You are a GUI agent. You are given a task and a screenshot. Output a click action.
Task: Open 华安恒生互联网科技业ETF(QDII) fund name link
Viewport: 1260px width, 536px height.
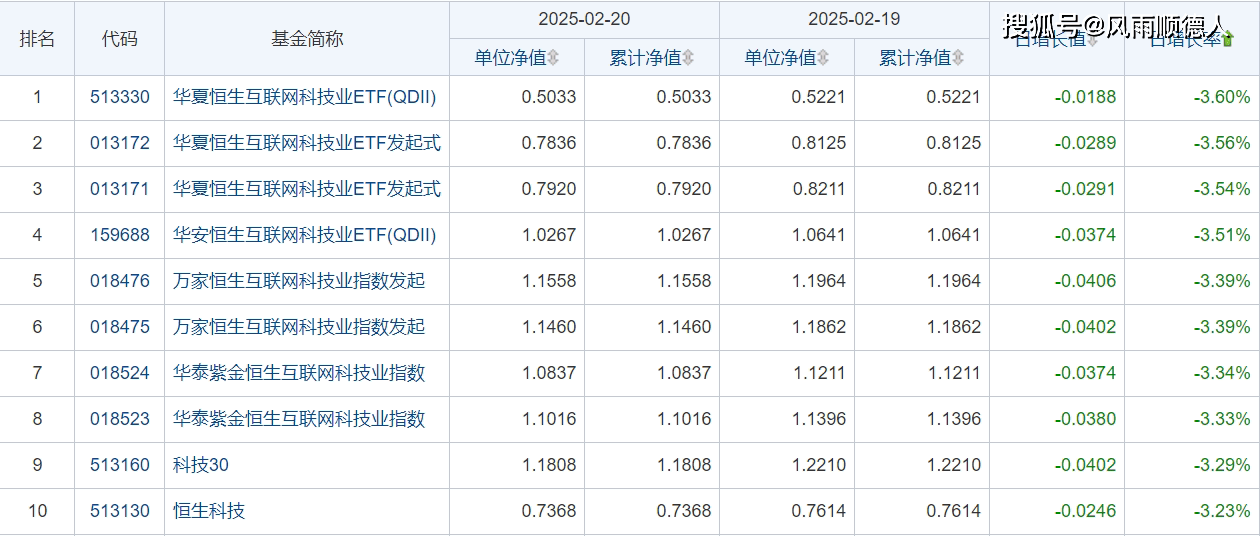[305, 235]
